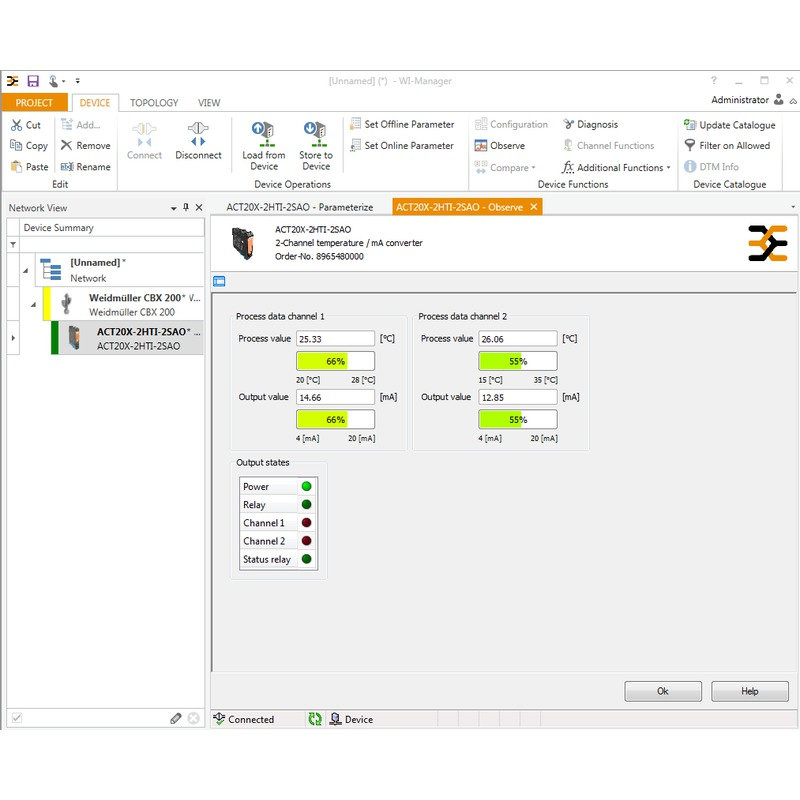
Task: Switch to ACT20X-2HTI-2SAO - Parameterize tab
Action: click(299, 207)
